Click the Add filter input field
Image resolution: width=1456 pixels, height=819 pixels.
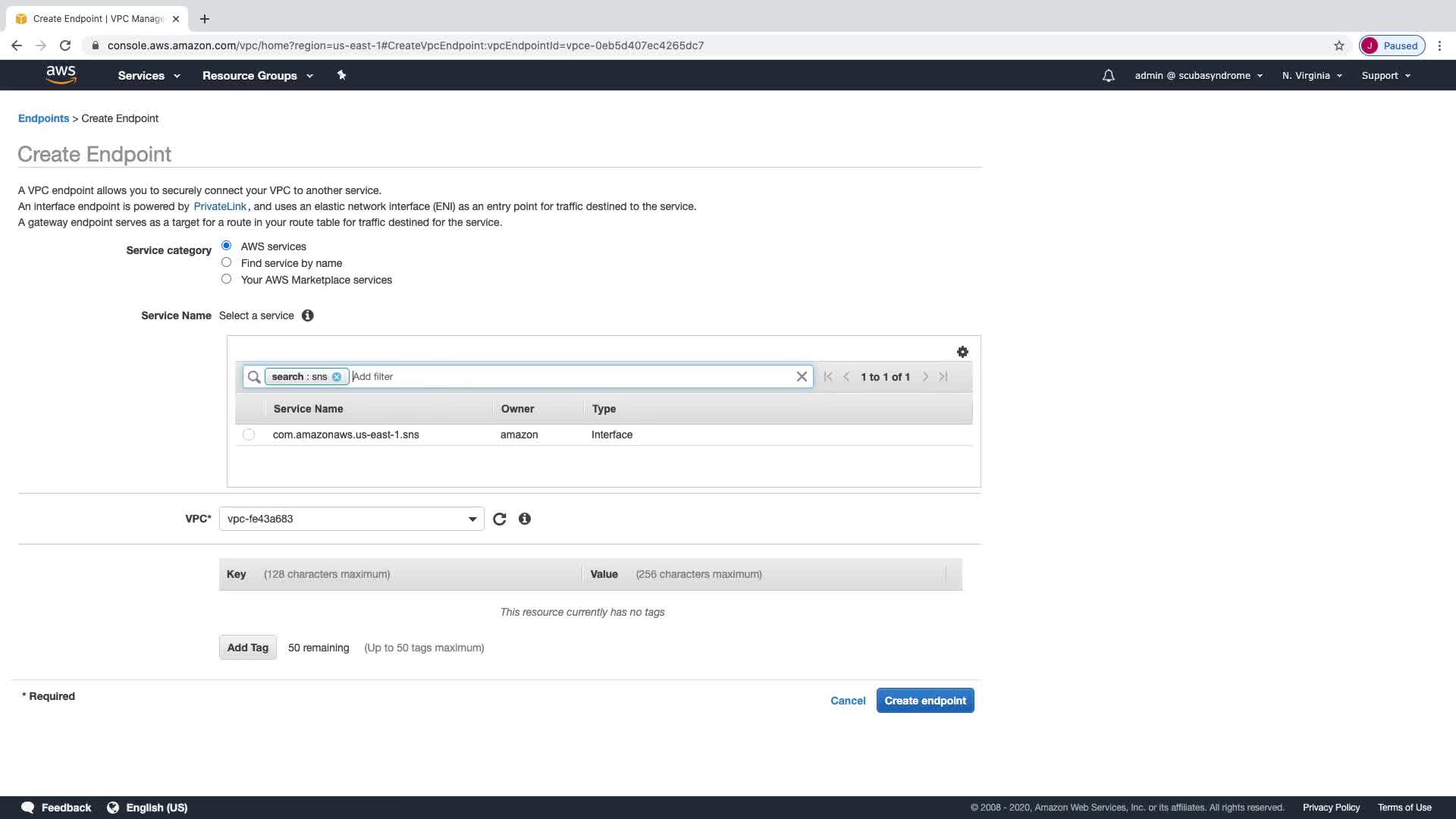click(569, 377)
